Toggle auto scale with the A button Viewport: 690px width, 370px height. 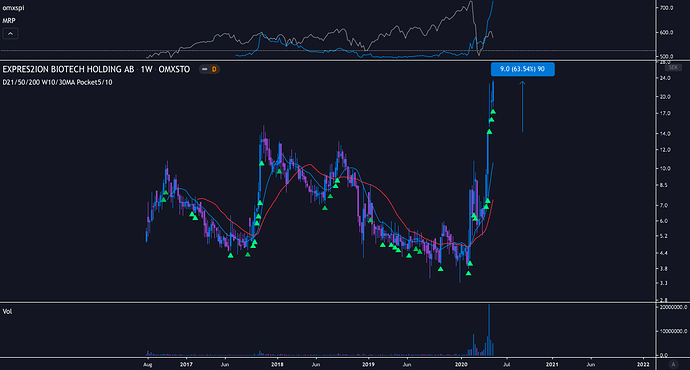pyautogui.click(x=673, y=364)
